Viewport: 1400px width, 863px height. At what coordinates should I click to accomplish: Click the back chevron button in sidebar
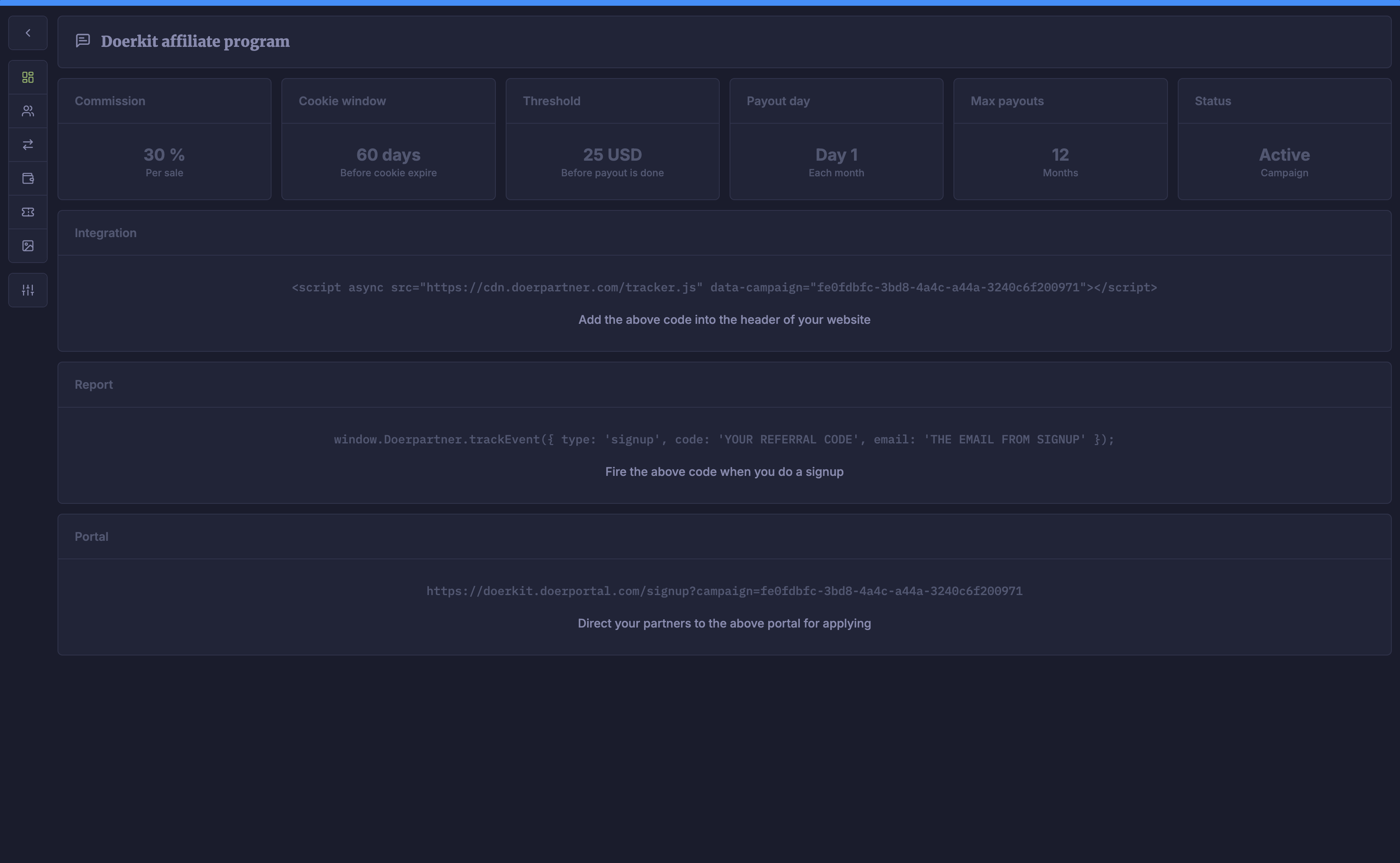pos(28,33)
